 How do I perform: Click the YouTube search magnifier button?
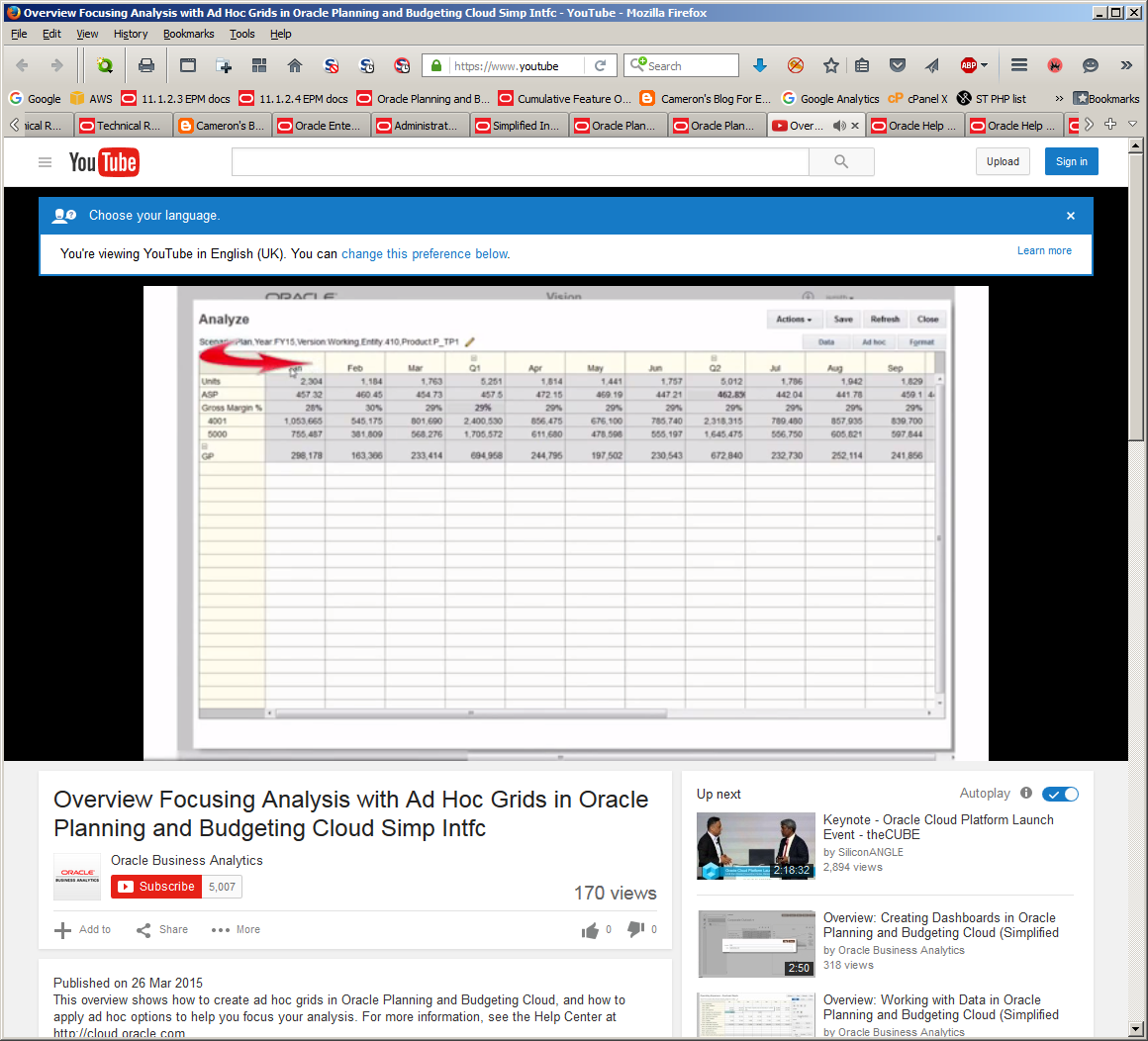click(841, 161)
